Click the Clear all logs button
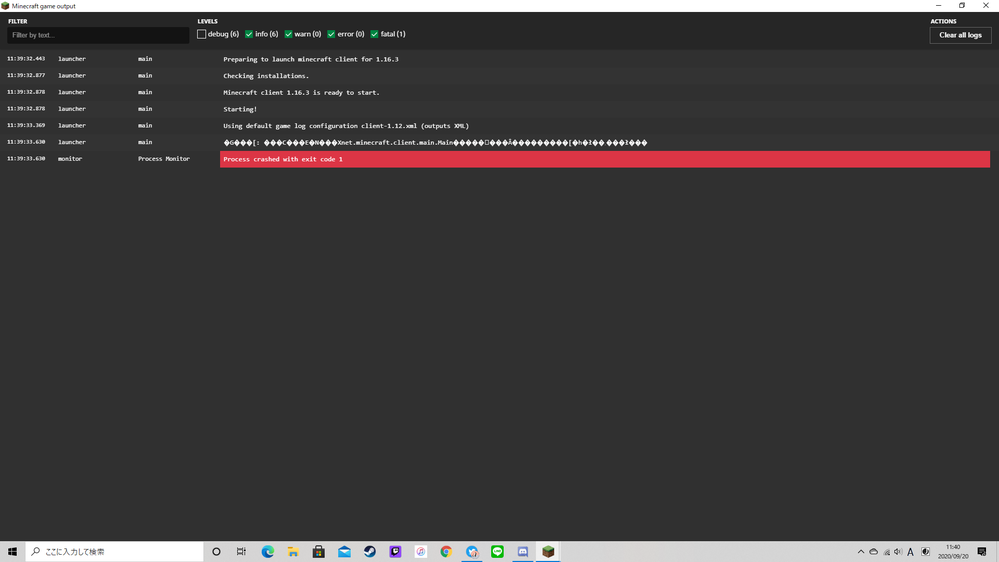The height and width of the screenshot is (562, 999). tap(960, 35)
